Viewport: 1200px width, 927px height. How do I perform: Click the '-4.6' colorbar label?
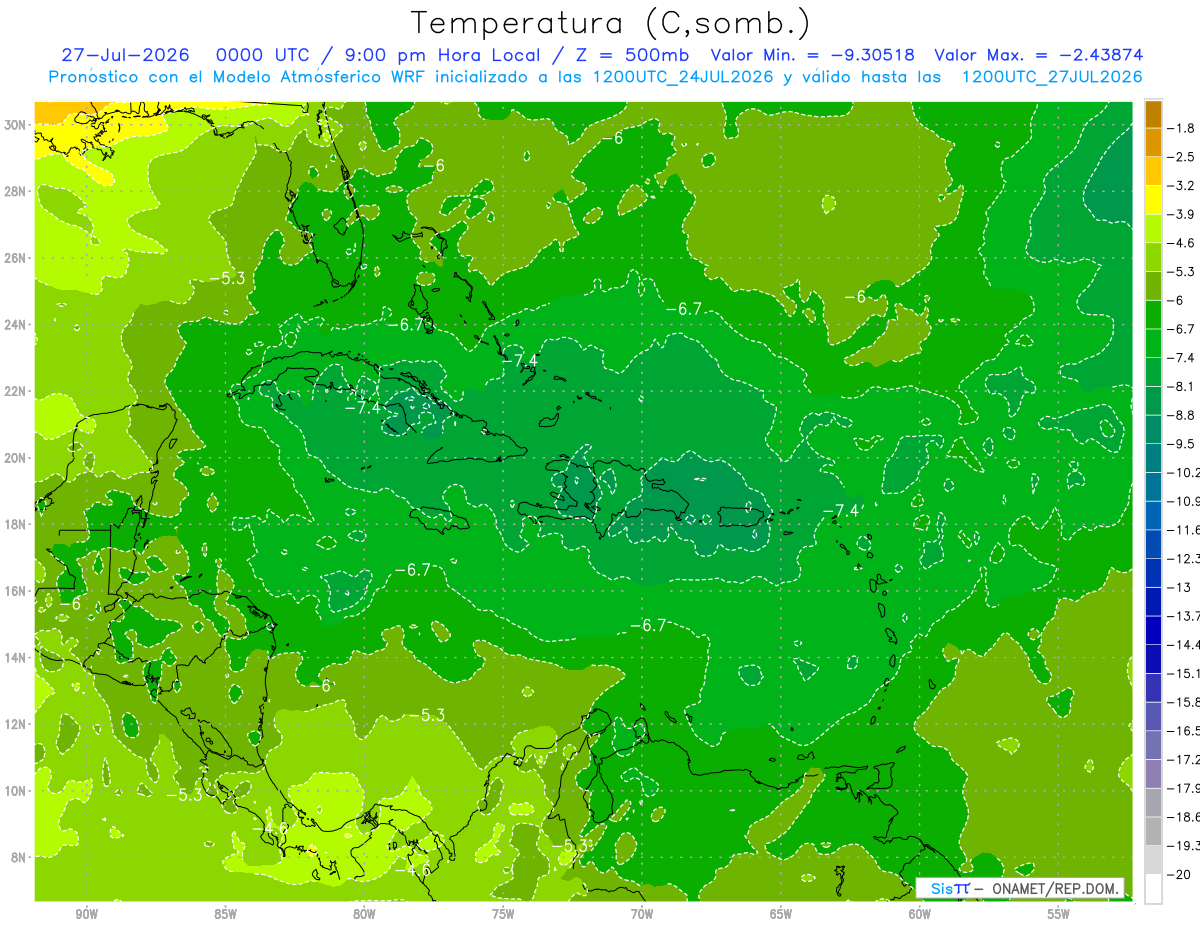(1181, 243)
